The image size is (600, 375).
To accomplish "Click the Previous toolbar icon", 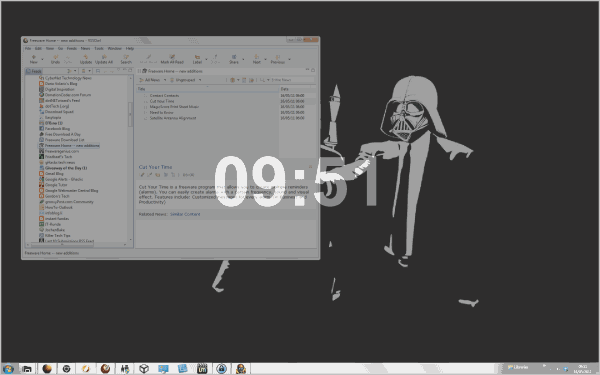I will [277, 59].
